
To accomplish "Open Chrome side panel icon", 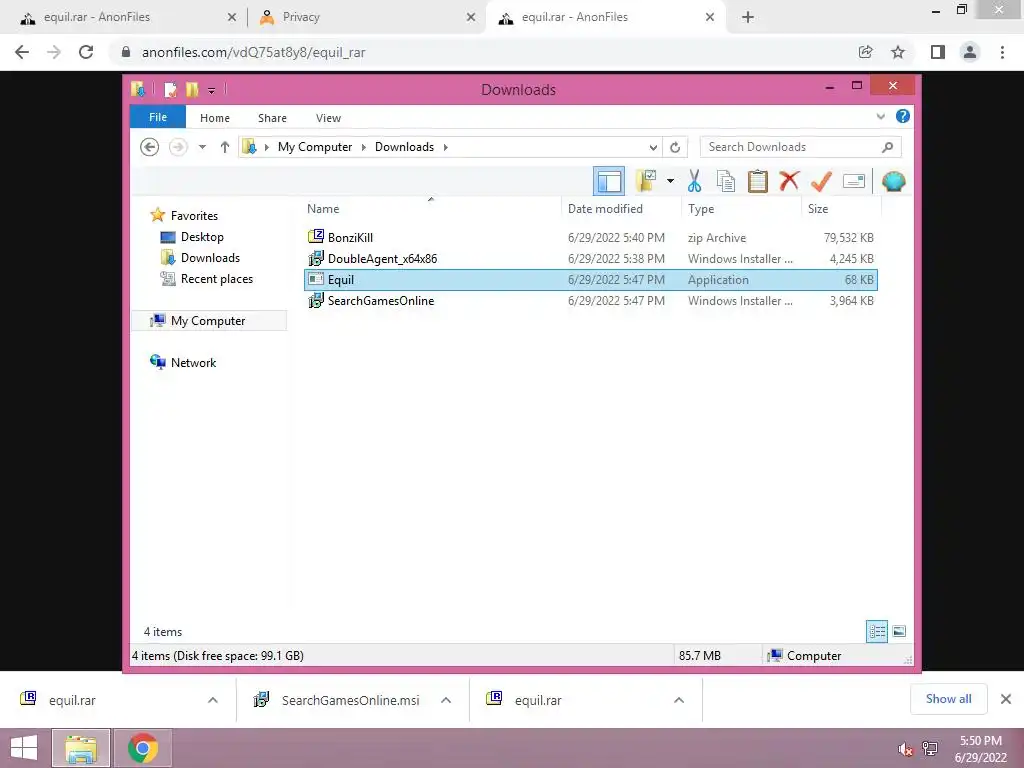I will (x=938, y=52).
